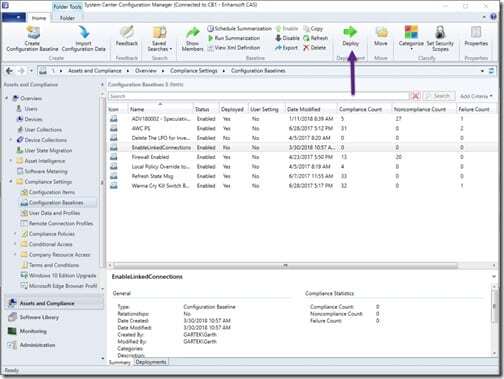Select the AWC PS baseline row
504x379 pixels.
click(302, 128)
